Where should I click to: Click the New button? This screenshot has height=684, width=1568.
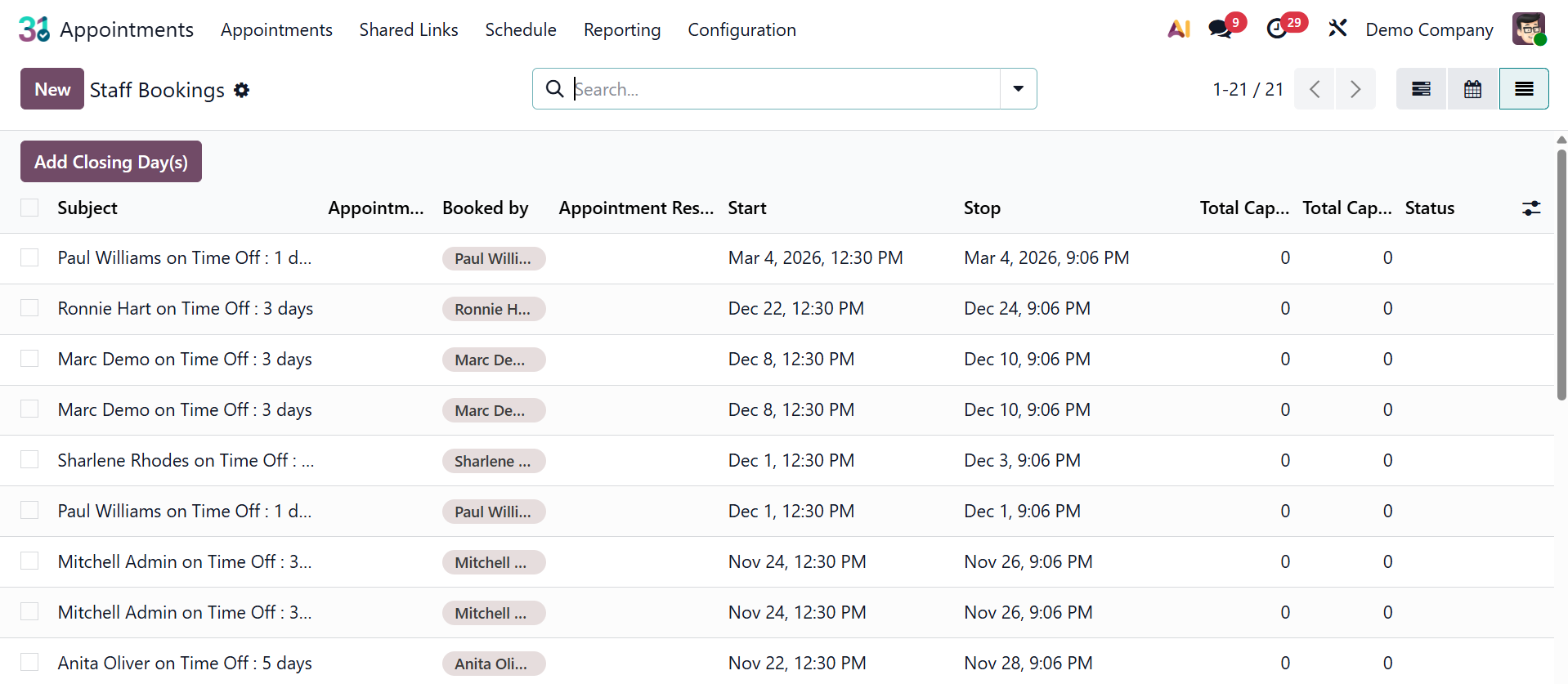[52, 89]
